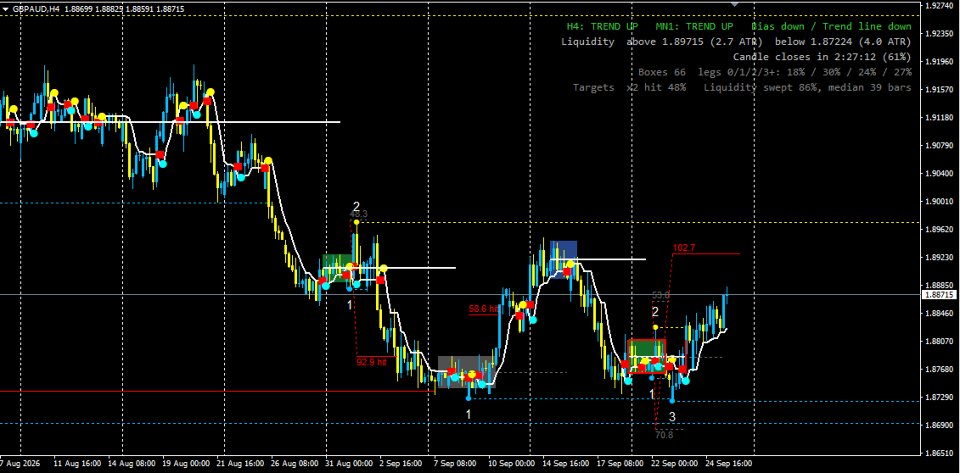Click the '21 Aug 16:00' time axis label
The image size is (960, 473).
tap(242, 463)
